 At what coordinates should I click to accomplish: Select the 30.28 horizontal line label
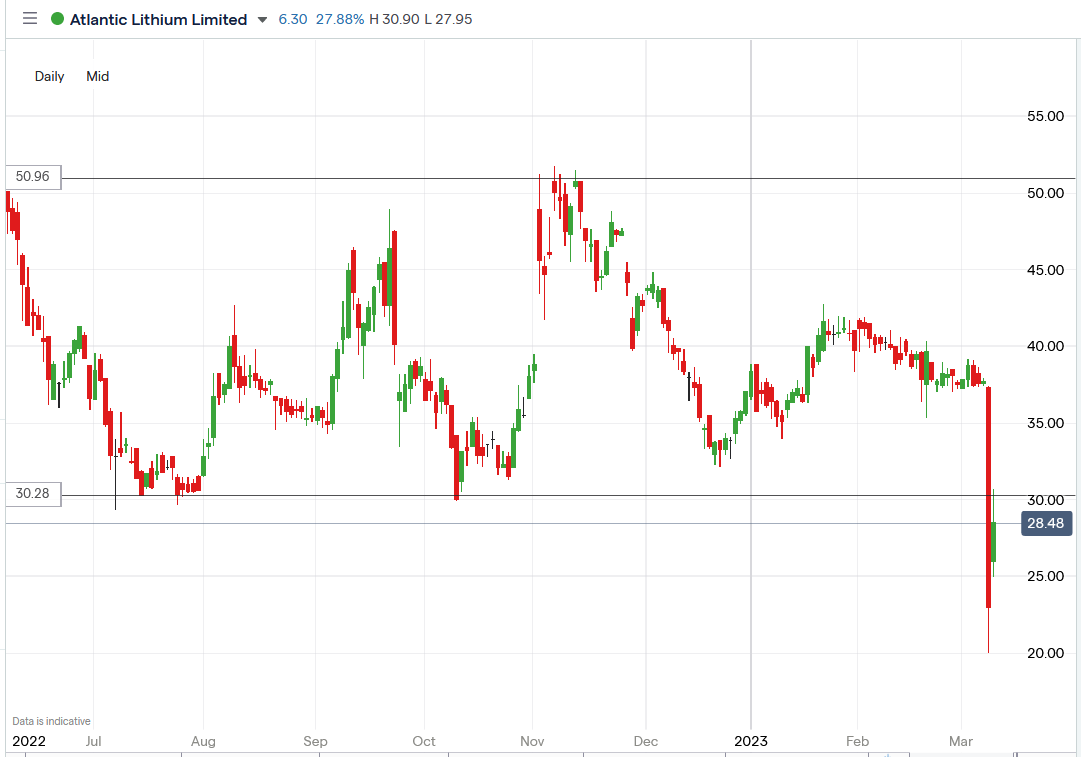coord(33,494)
